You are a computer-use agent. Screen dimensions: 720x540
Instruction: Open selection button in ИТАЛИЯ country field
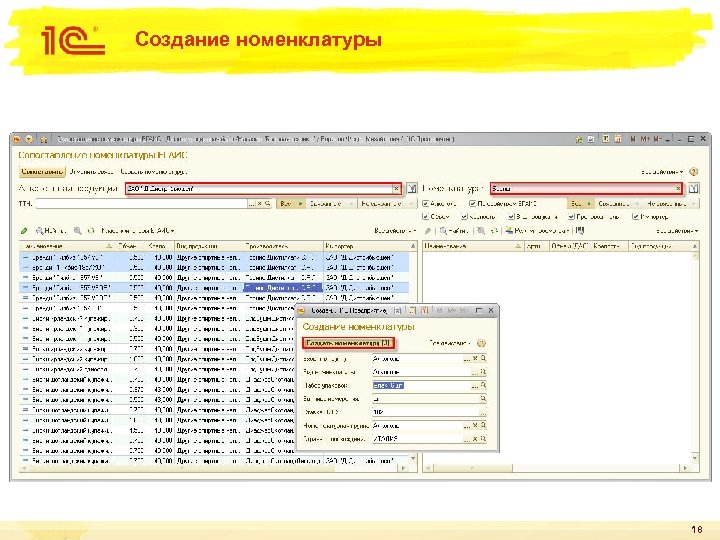point(467,439)
